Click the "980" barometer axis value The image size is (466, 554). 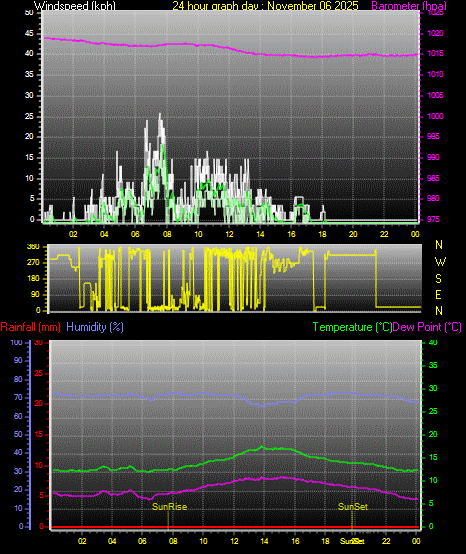click(433, 198)
